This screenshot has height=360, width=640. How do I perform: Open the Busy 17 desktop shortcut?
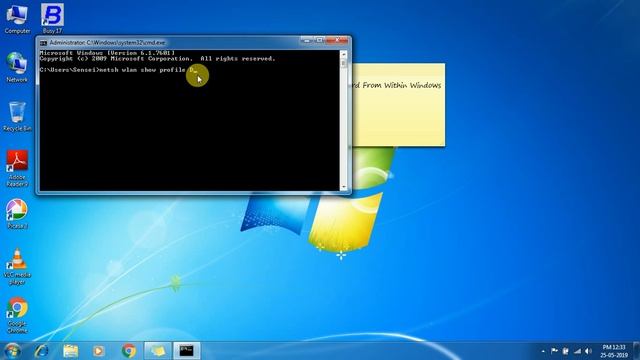pos(52,18)
